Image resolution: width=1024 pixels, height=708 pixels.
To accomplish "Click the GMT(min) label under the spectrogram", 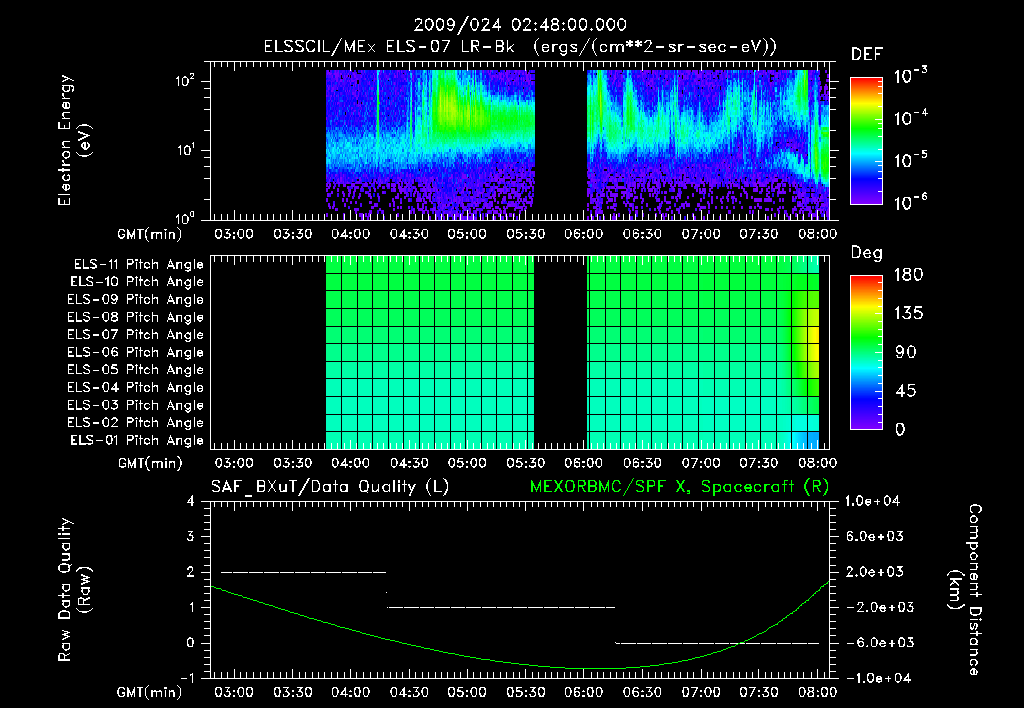I will [x=150, y=234].
